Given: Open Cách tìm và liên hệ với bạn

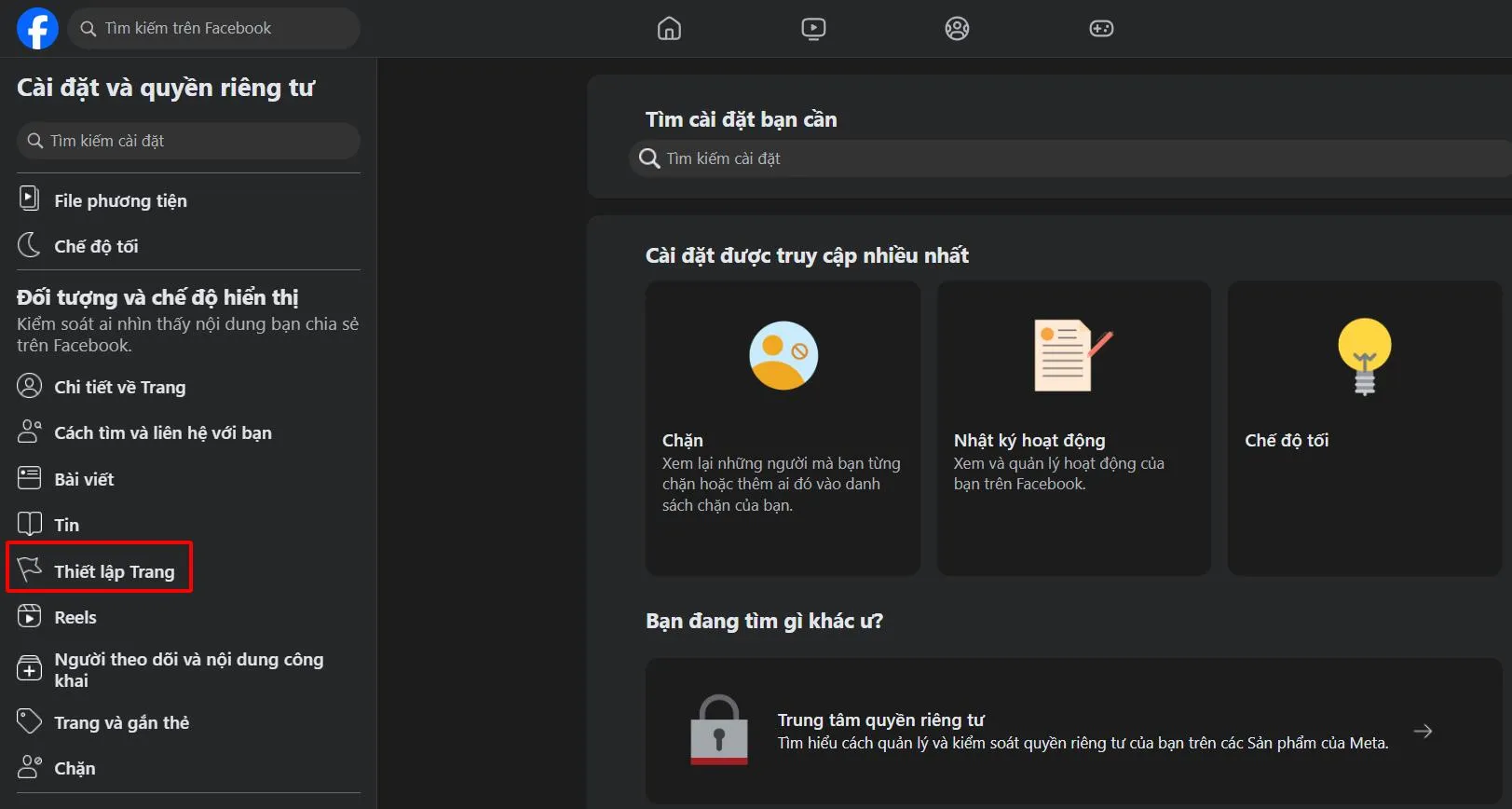Looking at the screenshot, I should click(x=162, y=432).
